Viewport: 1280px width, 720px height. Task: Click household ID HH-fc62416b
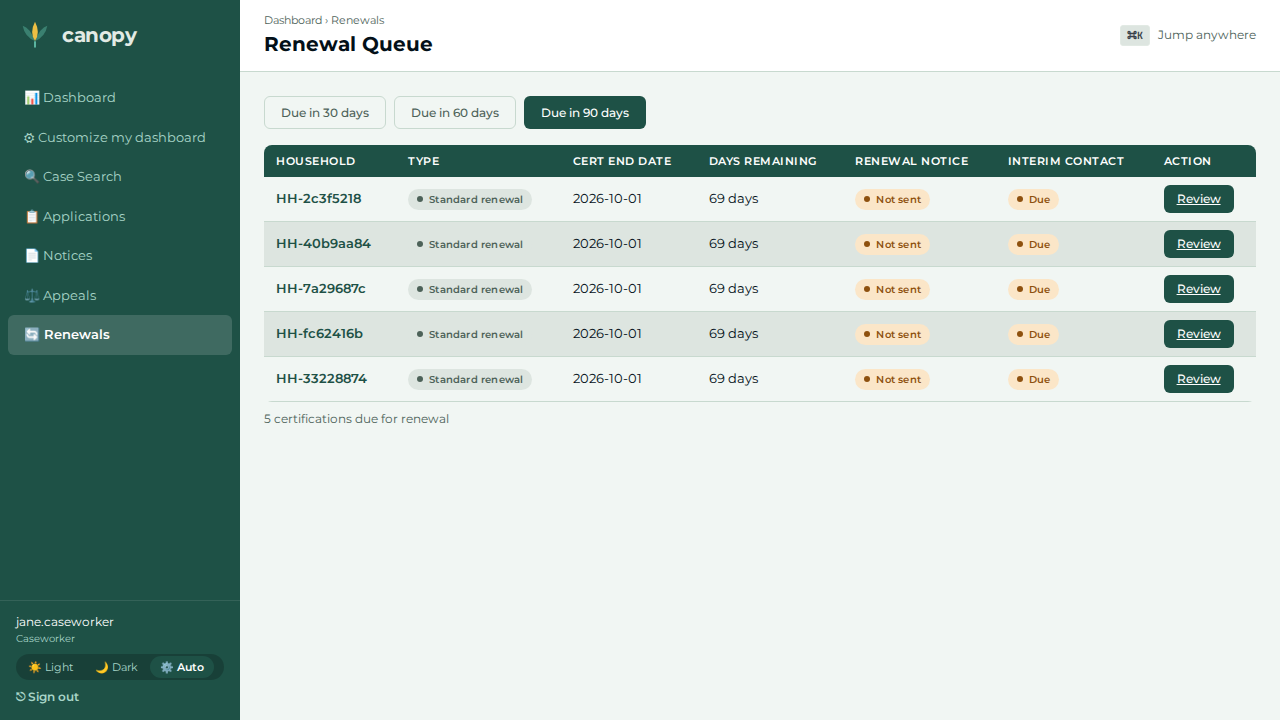pyautogui.click(x=320, y=334)
